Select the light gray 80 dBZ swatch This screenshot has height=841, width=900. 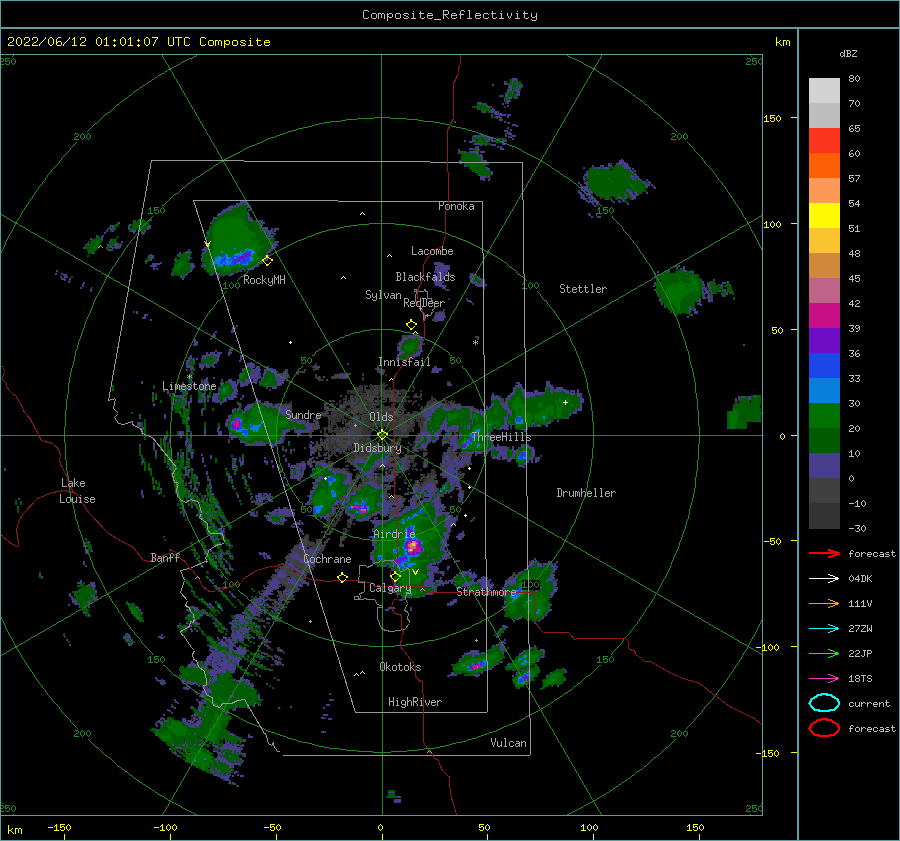pos(824,91)
